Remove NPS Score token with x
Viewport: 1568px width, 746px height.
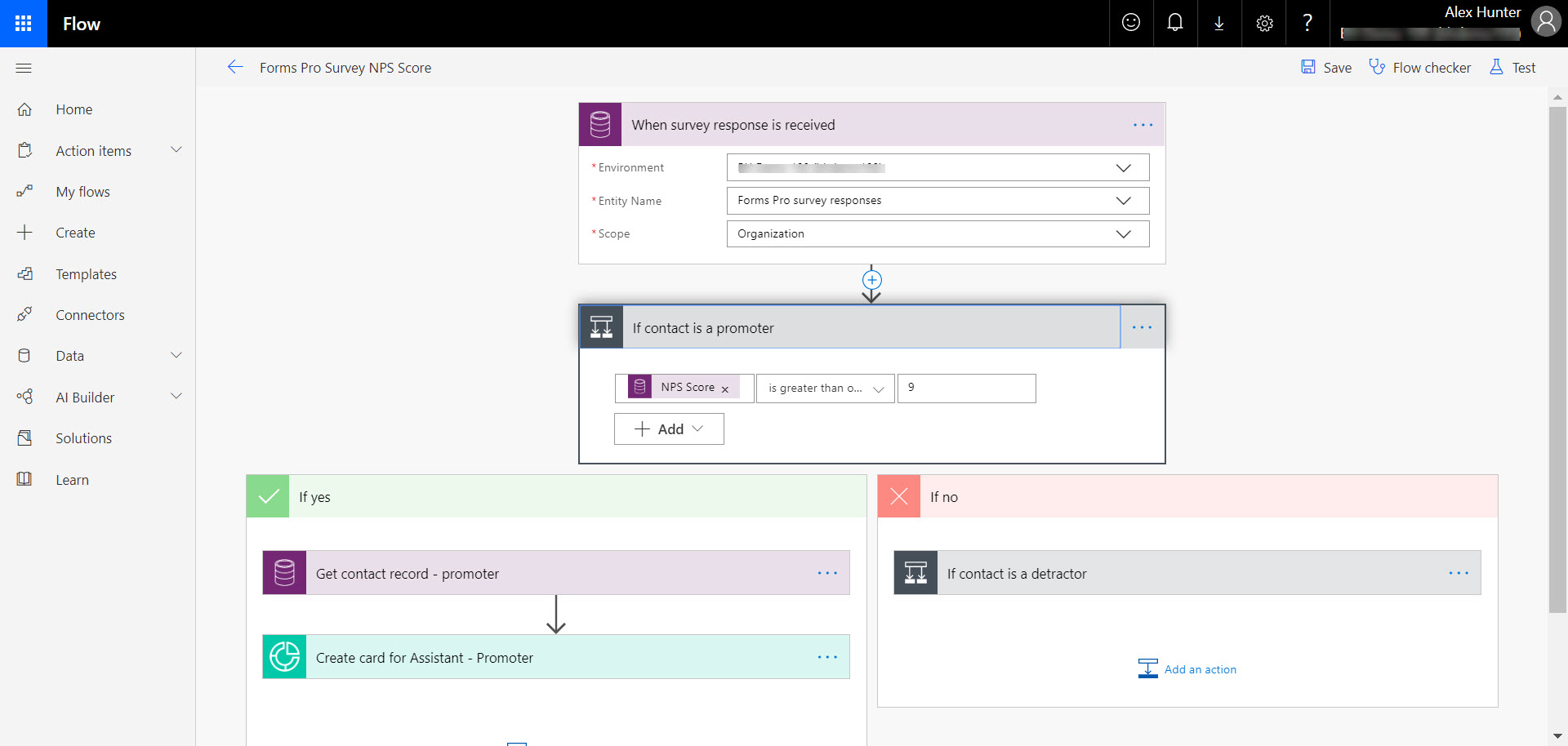point(725,389)
